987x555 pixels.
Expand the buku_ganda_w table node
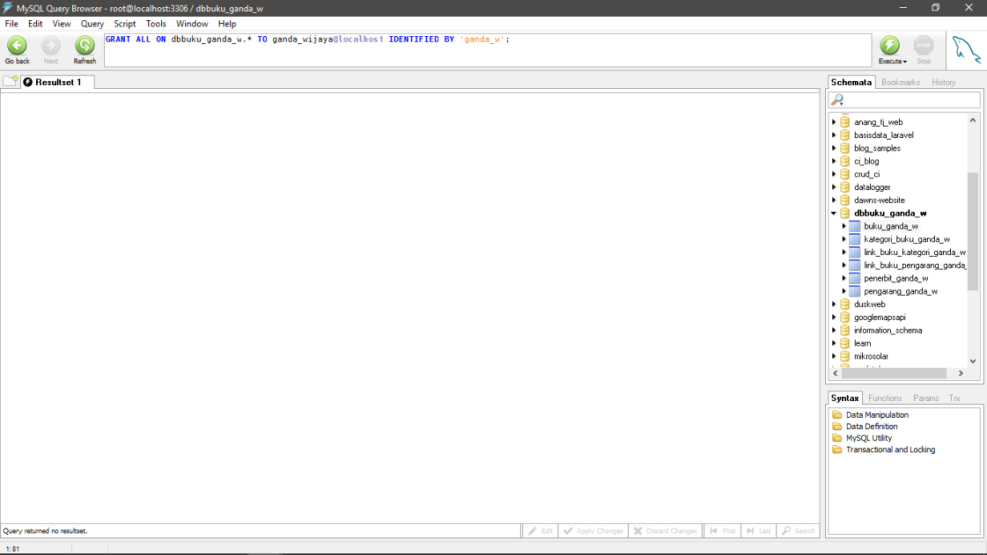click(x=844, y=226)
